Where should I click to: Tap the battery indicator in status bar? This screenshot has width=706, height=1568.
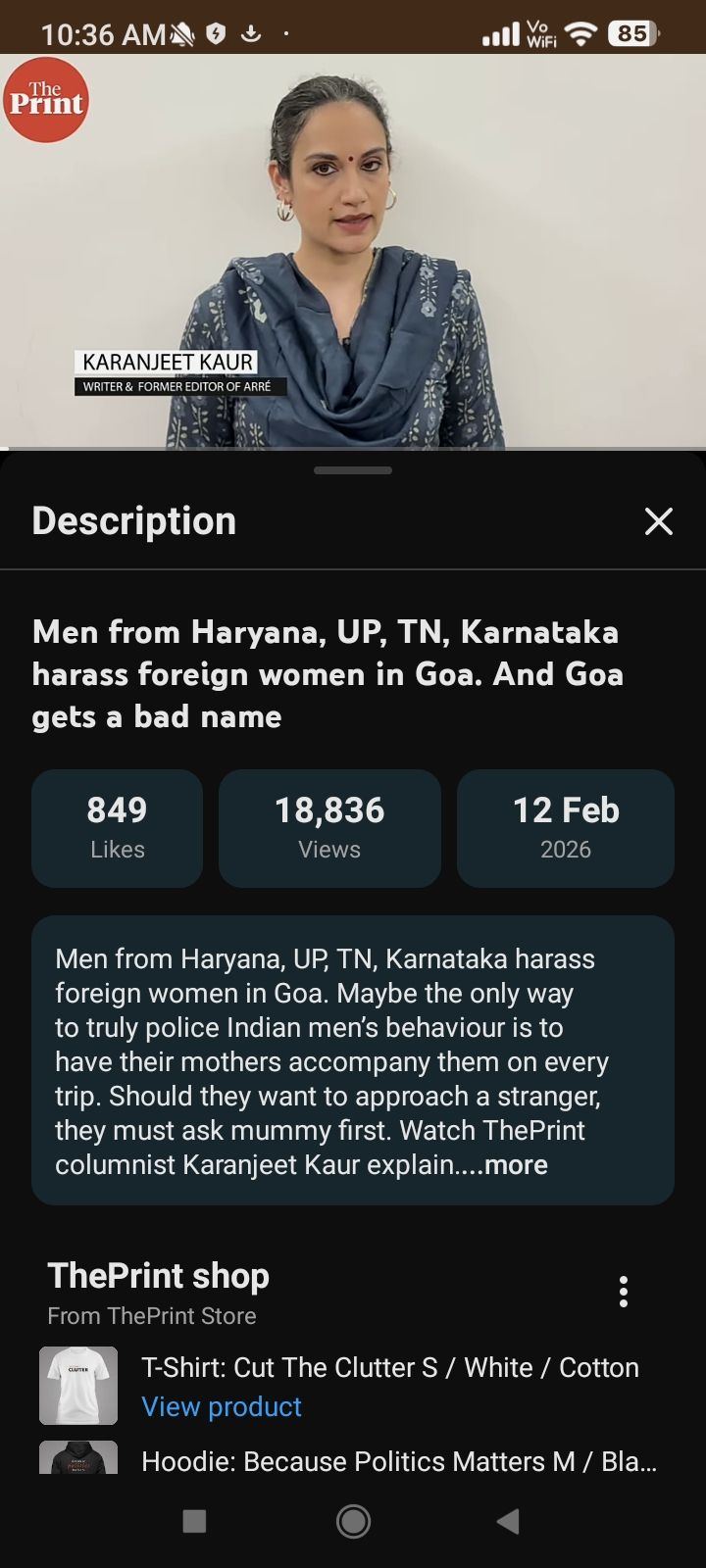632,34
